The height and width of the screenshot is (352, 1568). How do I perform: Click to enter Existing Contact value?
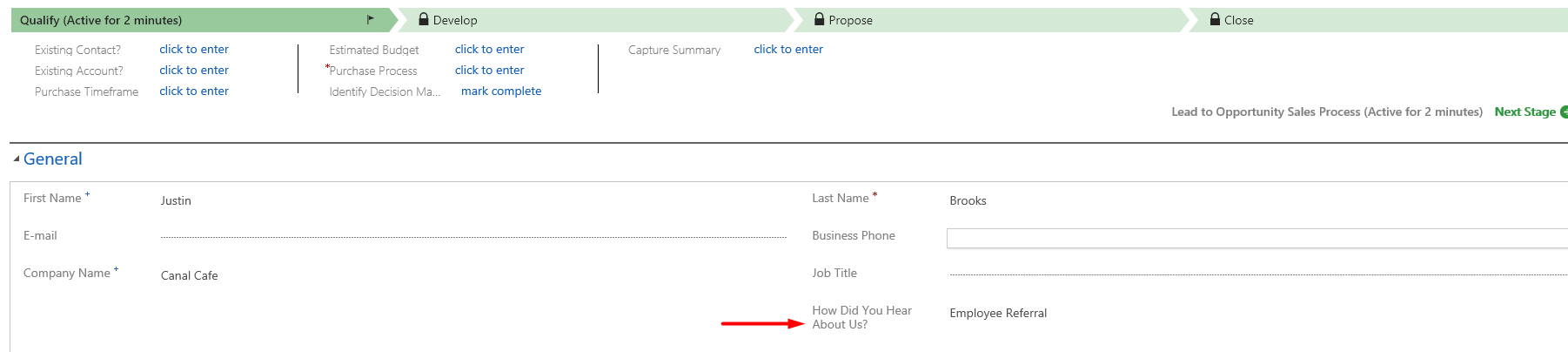tap(194, 49)
